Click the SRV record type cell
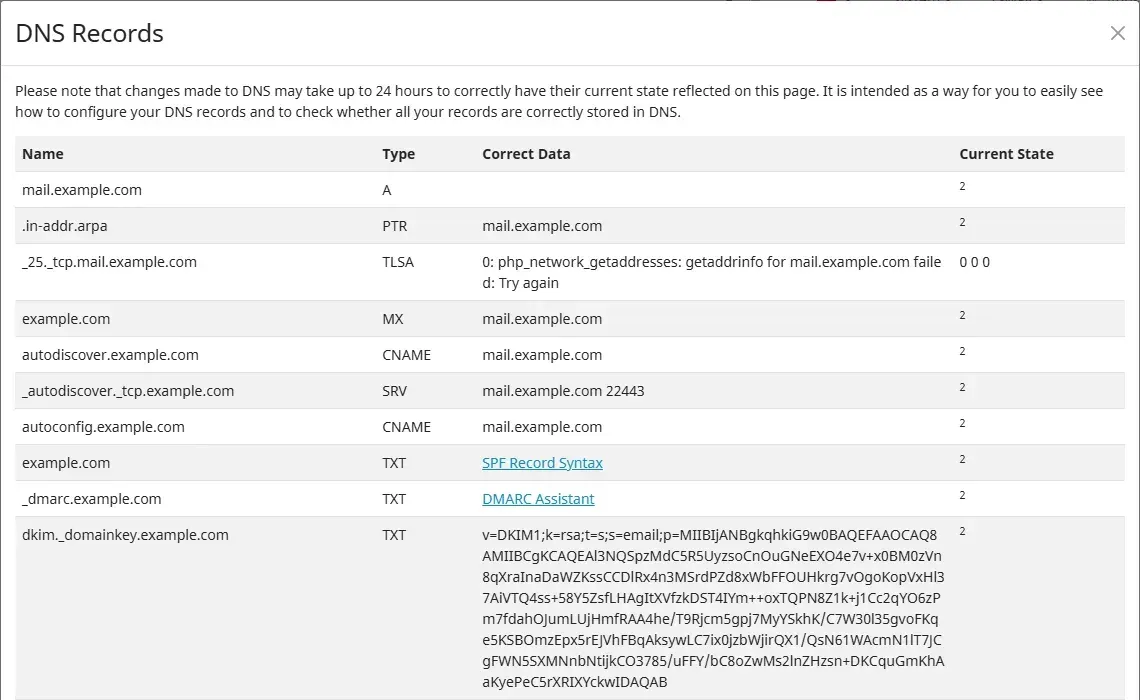This screenshot has height=700, width=1140. click(x=395, y=391)
